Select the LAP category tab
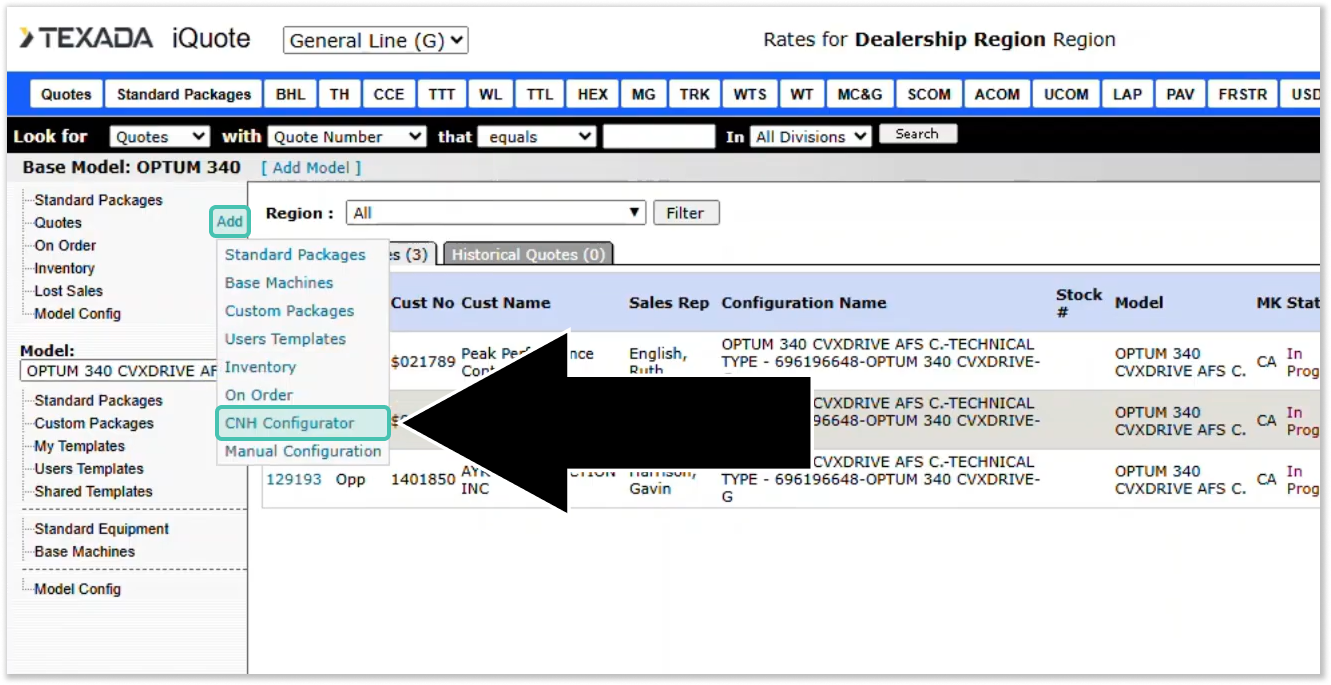This screenshot has width=1331, height=685. pos(1128,94)
